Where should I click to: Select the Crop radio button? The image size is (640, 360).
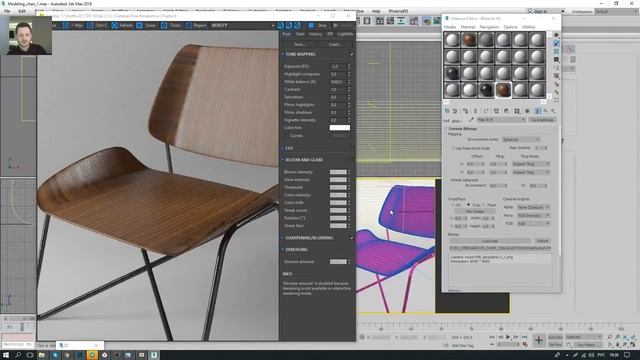point(468,204)
